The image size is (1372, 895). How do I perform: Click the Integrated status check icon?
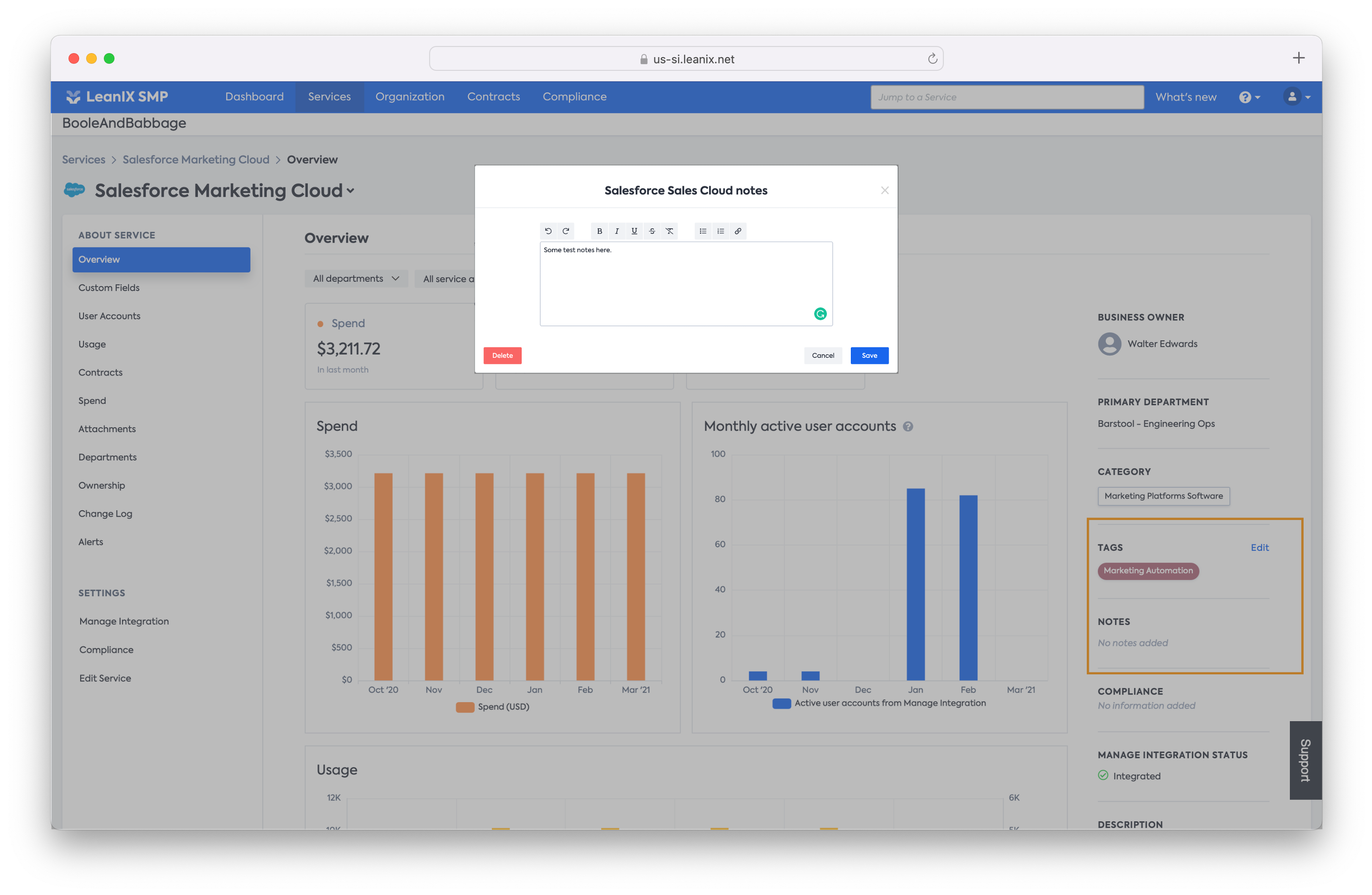[x=1103, y=776]
